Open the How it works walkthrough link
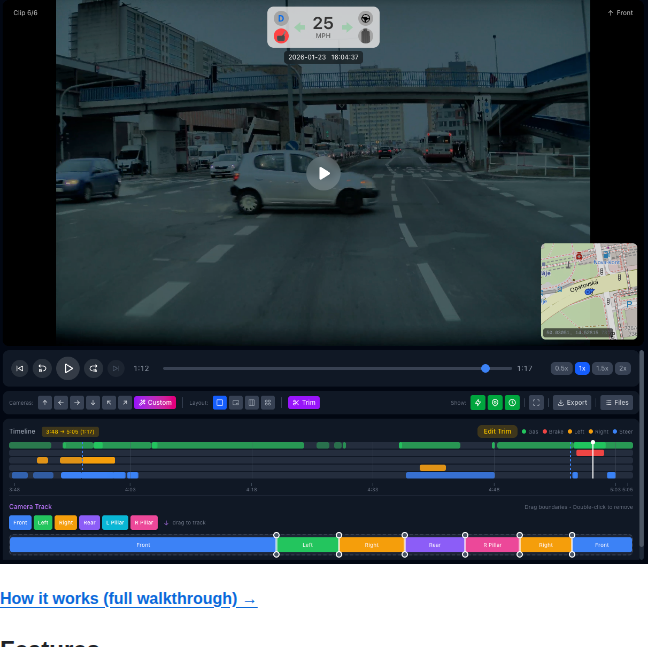The height and width of the screenshot is (647, 648). coord(129,599)
